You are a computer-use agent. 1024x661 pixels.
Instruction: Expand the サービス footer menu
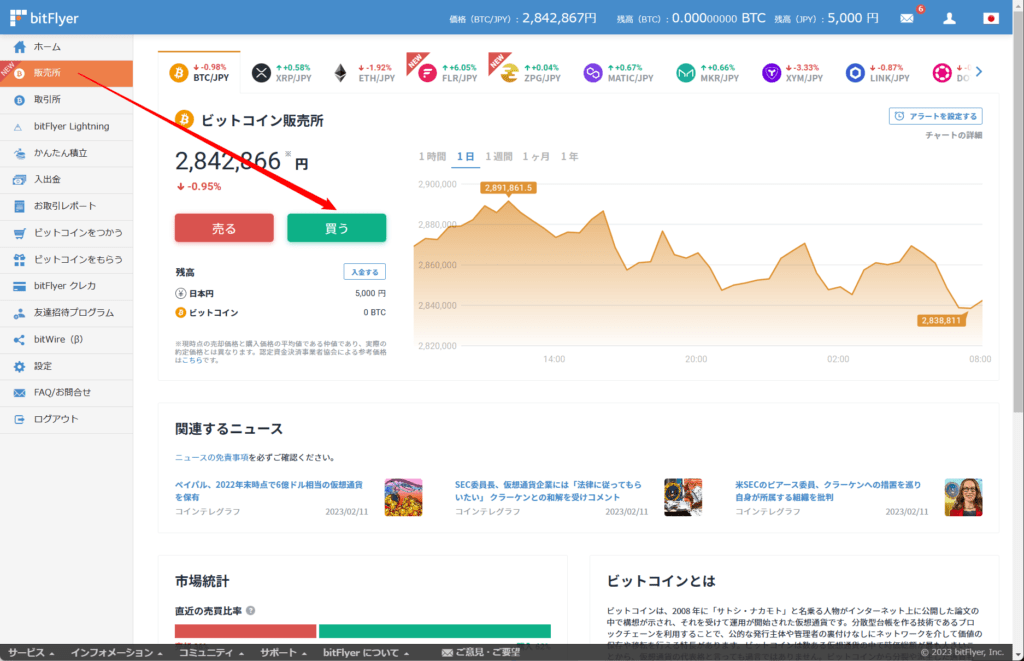[x=31, y=653]
